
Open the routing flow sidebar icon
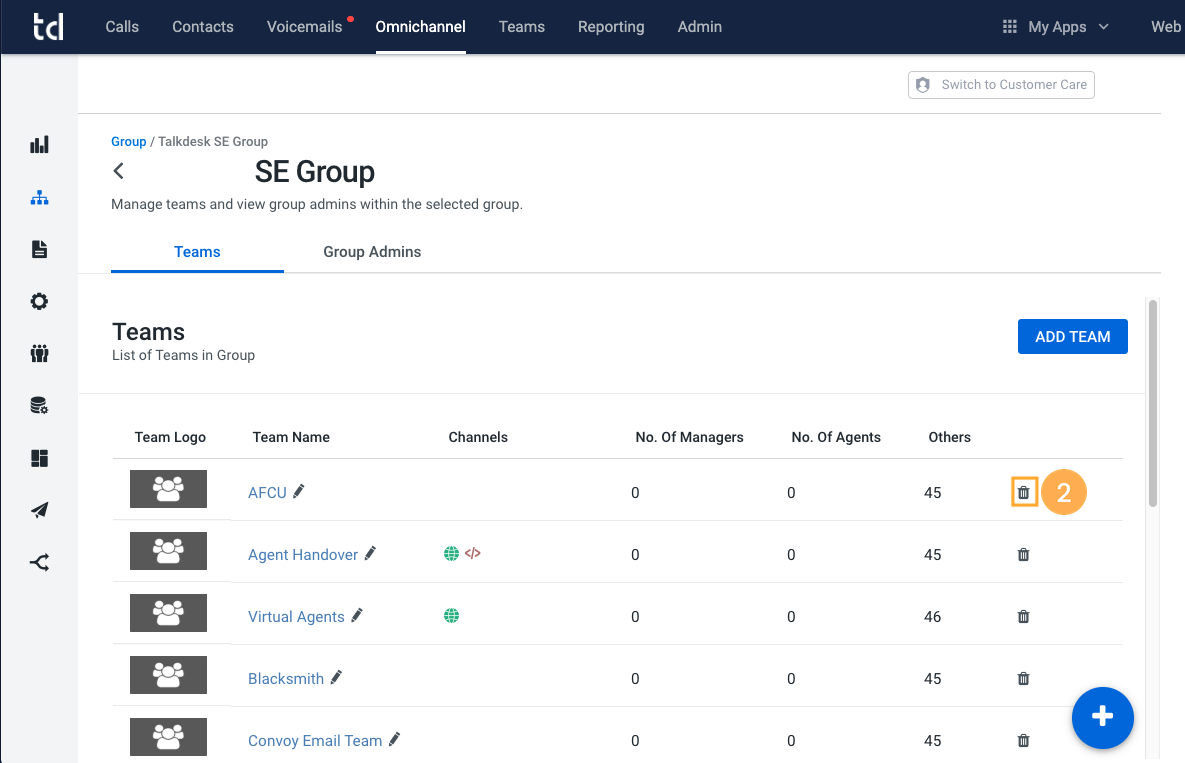(x=39, y=562)
